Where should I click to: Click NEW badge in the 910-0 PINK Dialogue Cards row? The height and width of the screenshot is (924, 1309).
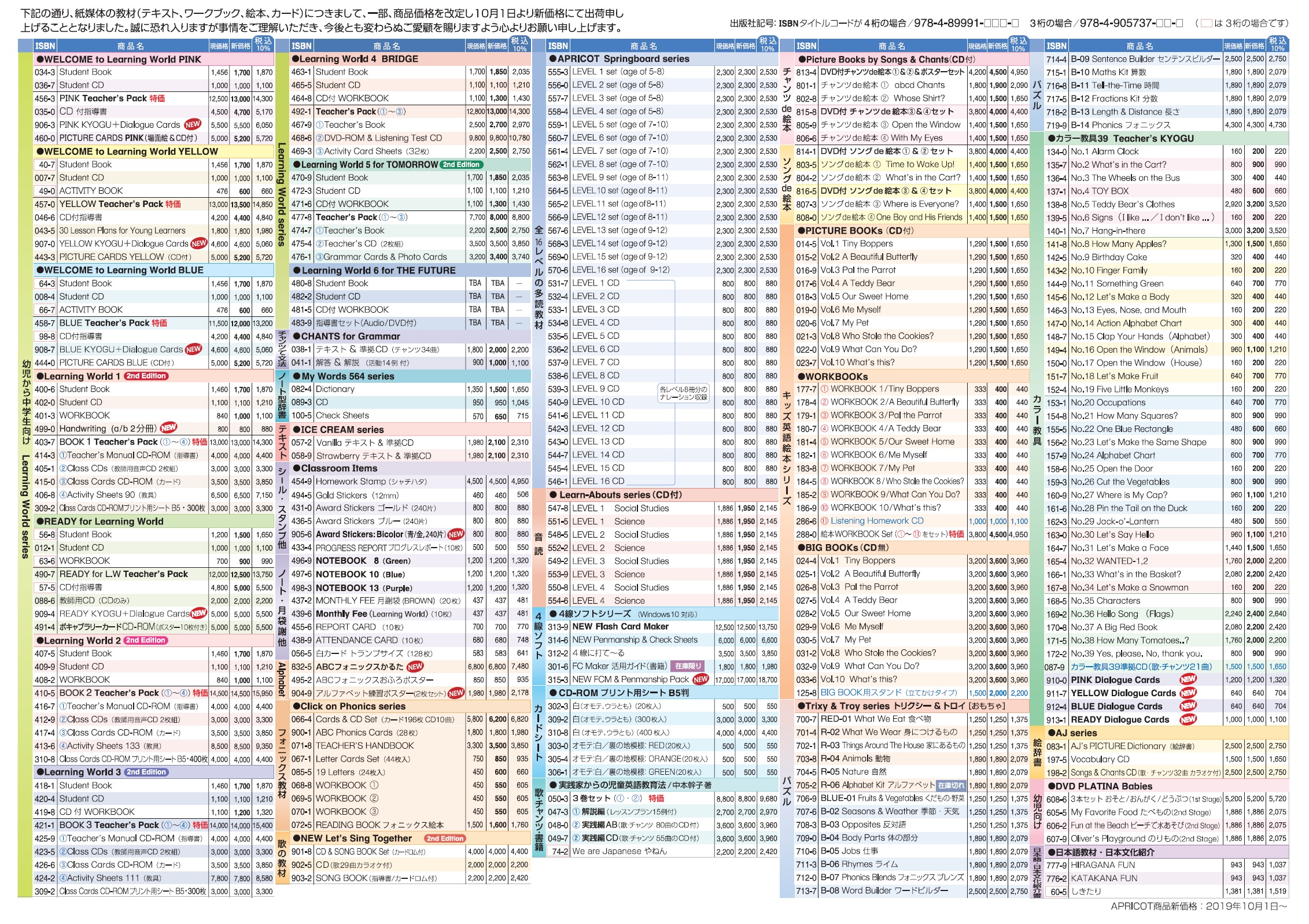[1188, 679]
